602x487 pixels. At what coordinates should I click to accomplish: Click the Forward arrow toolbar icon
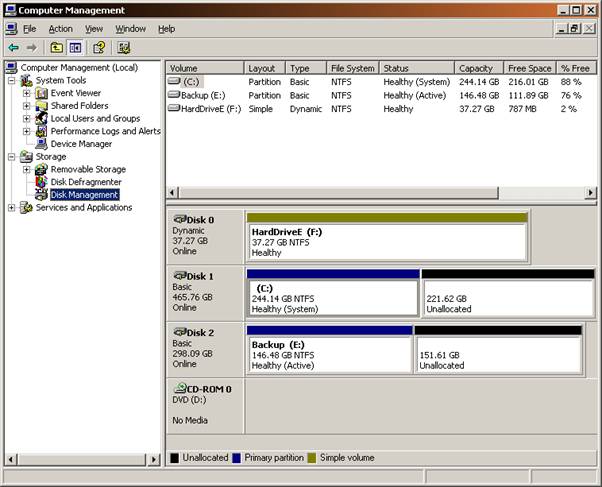pos(31,48)
